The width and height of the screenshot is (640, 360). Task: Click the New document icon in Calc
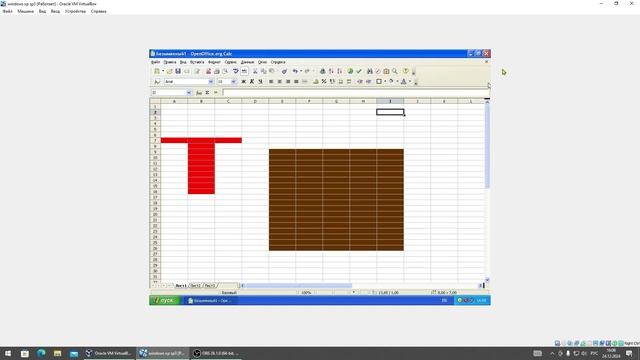pyautogui.click(x=157, y=71)
